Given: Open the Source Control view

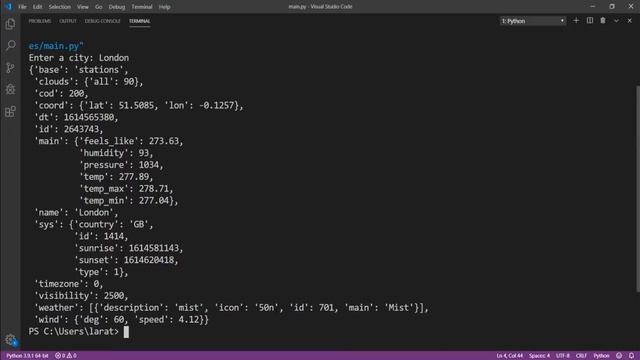Looking at the screenshot, I should 10,68.
